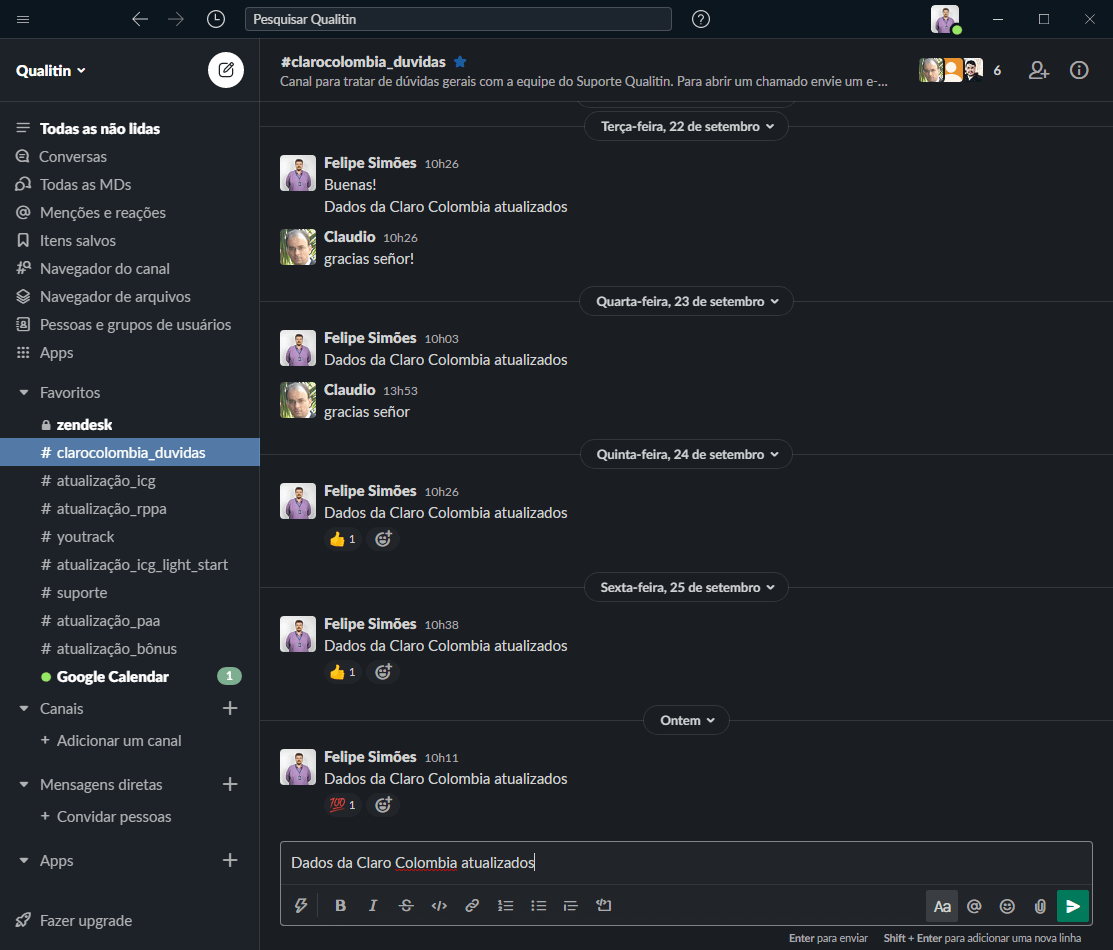The image size is (1113, 950).
Task: Start a direct message with plus icon
Action: coord(230,785)
